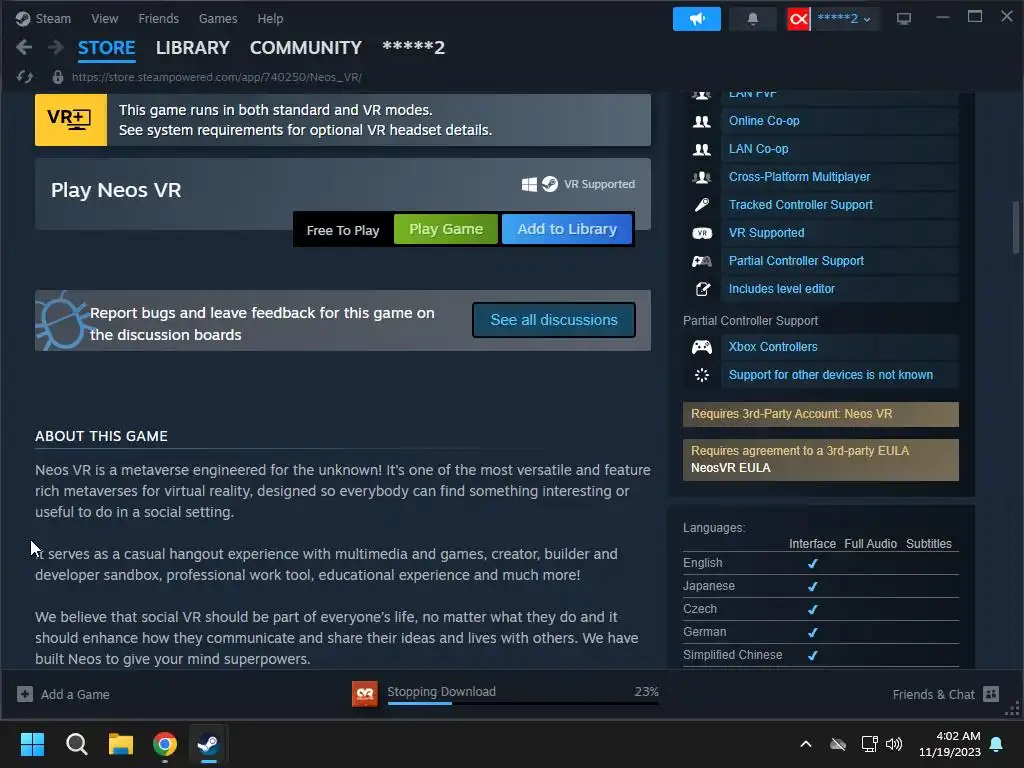Click the back navigation arrow
Image resolution: width=1024 pixels, height=768 pixels.
tap(24, 47)
